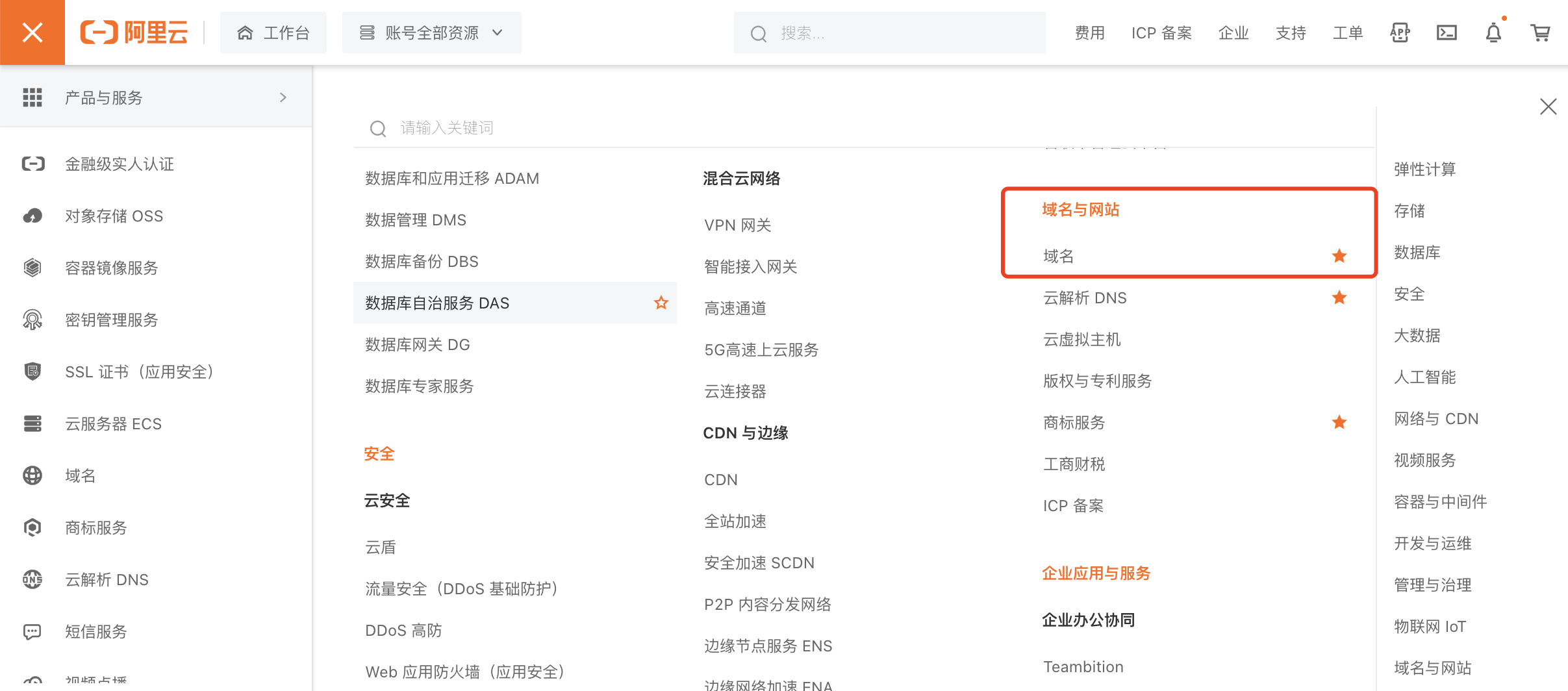Favorite 数据库自治服务 DAS with outline star

(661, 303)
